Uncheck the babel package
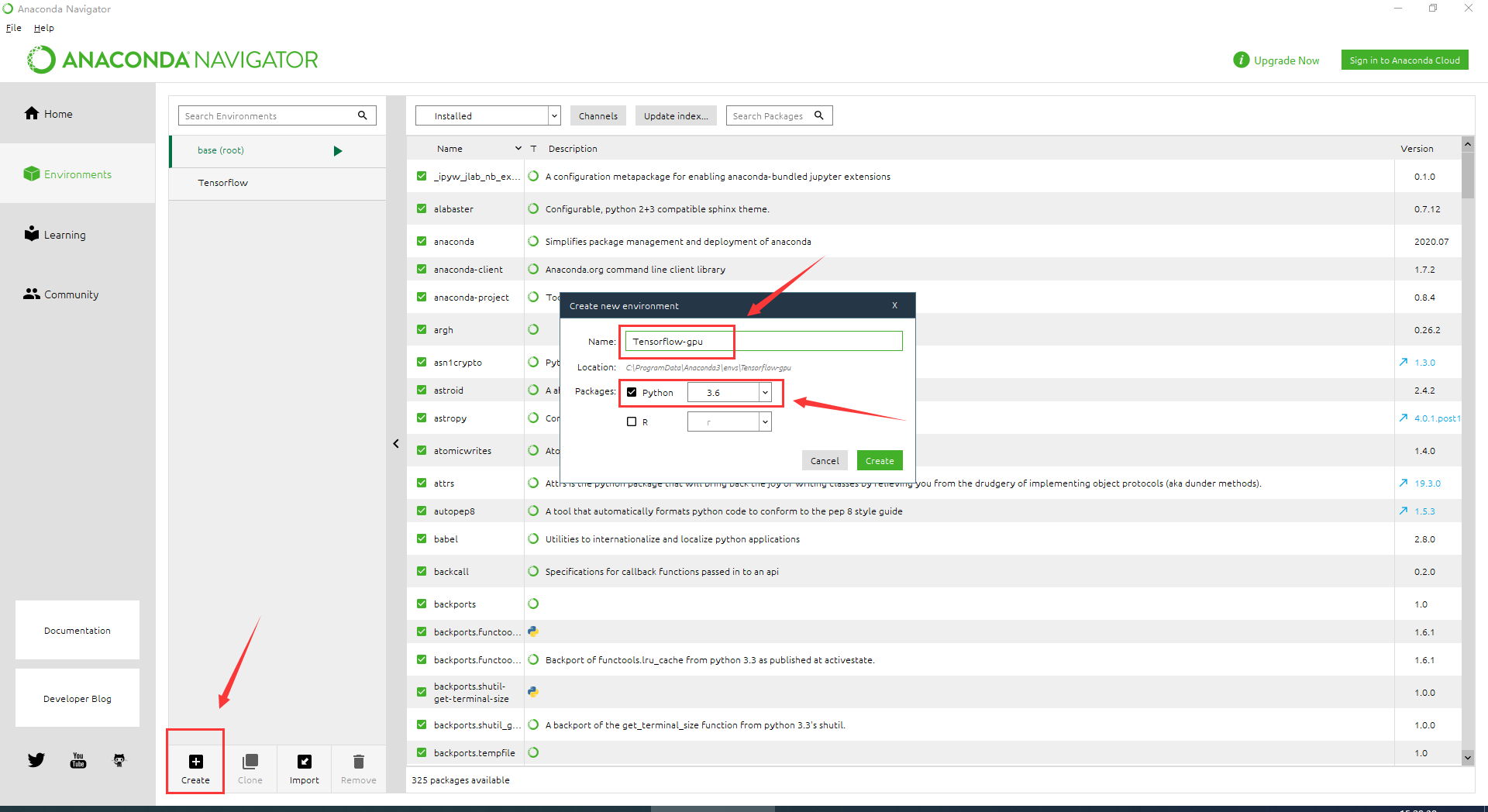 [x=422, y=538]
